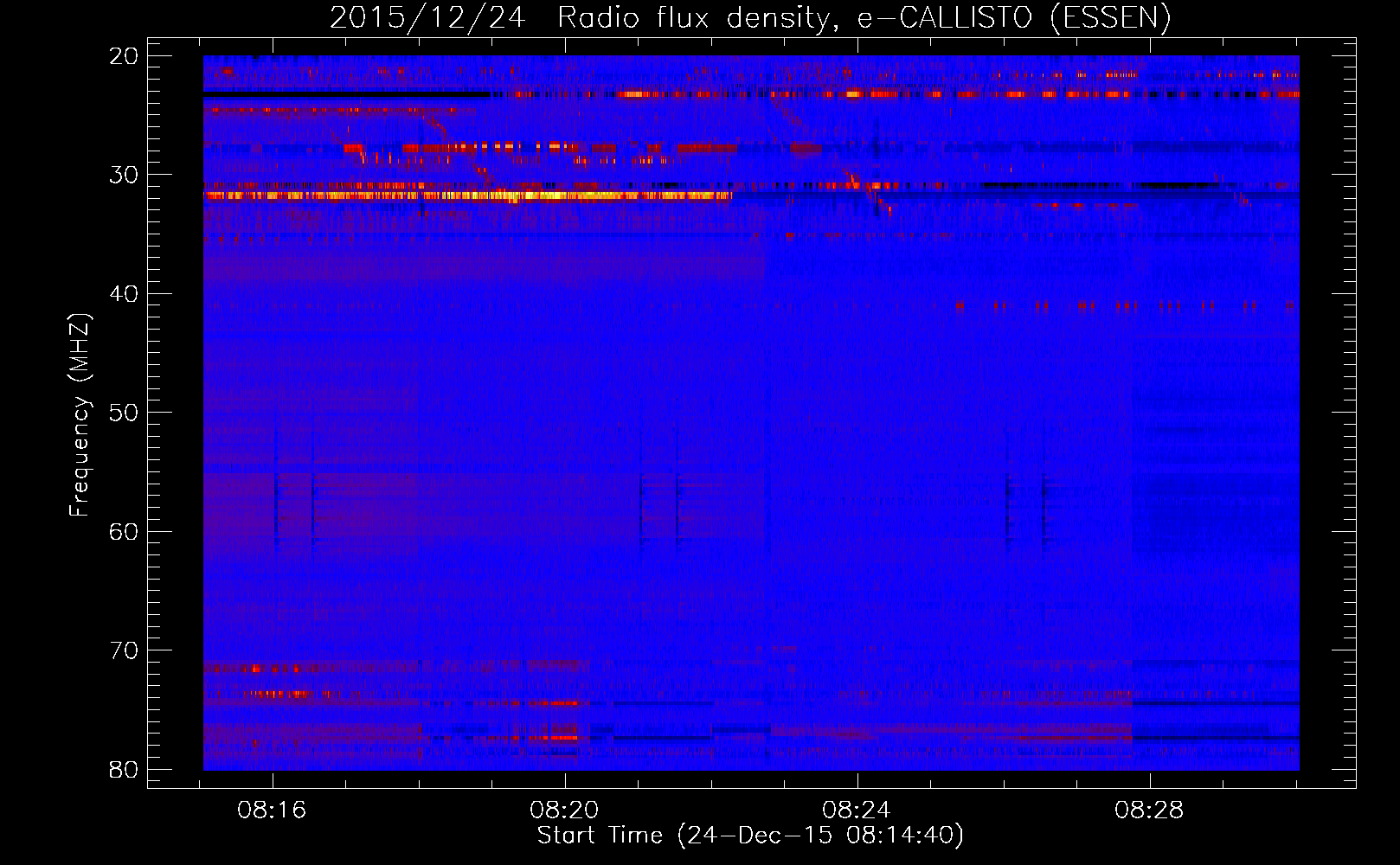1400x865 pixels.
Task: Click the bright yellow emission band near 32 MHz
Action: click(x=468, y=196)
